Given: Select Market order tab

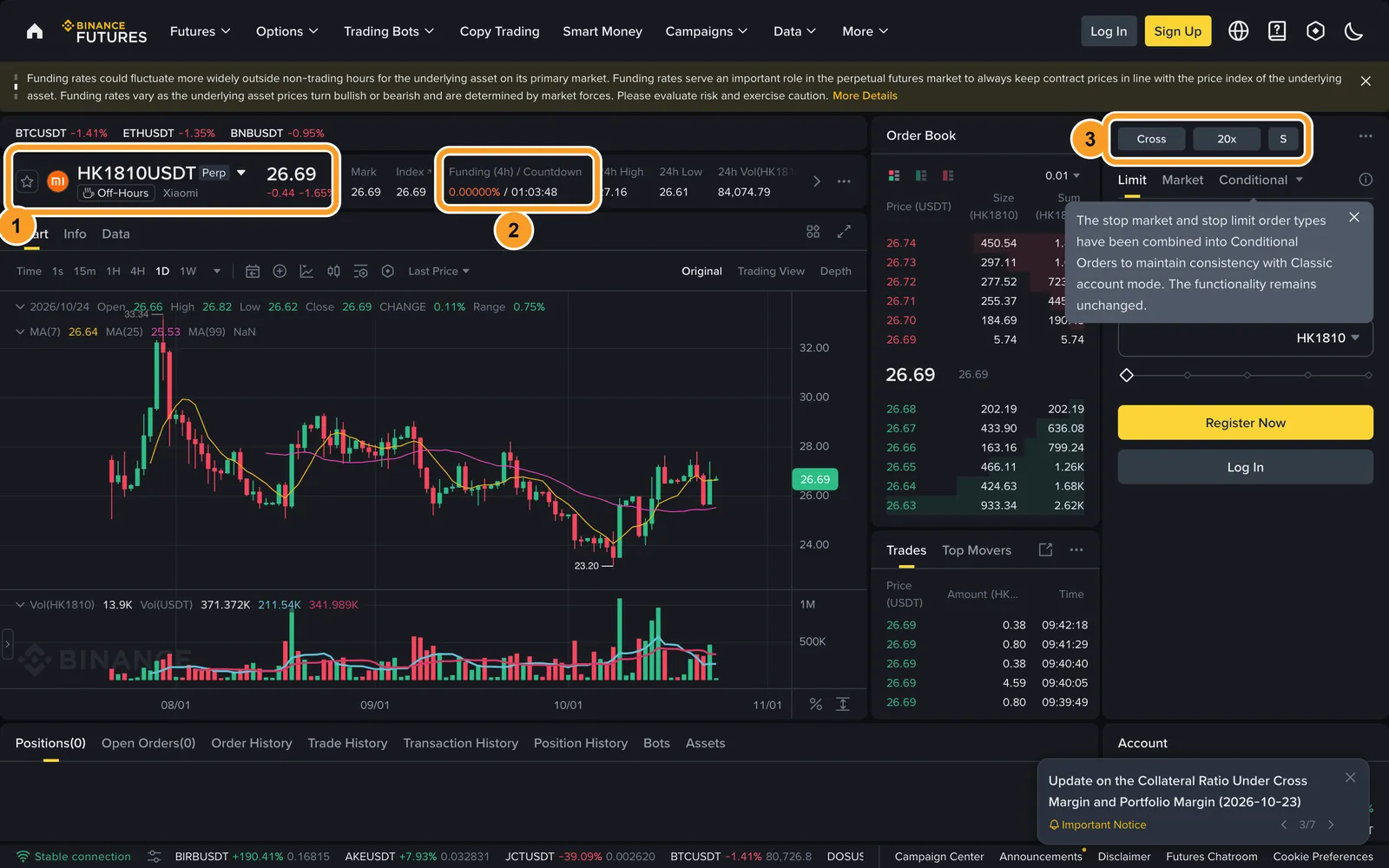Looking at the screenshot, I should (x=1182, y=180).
